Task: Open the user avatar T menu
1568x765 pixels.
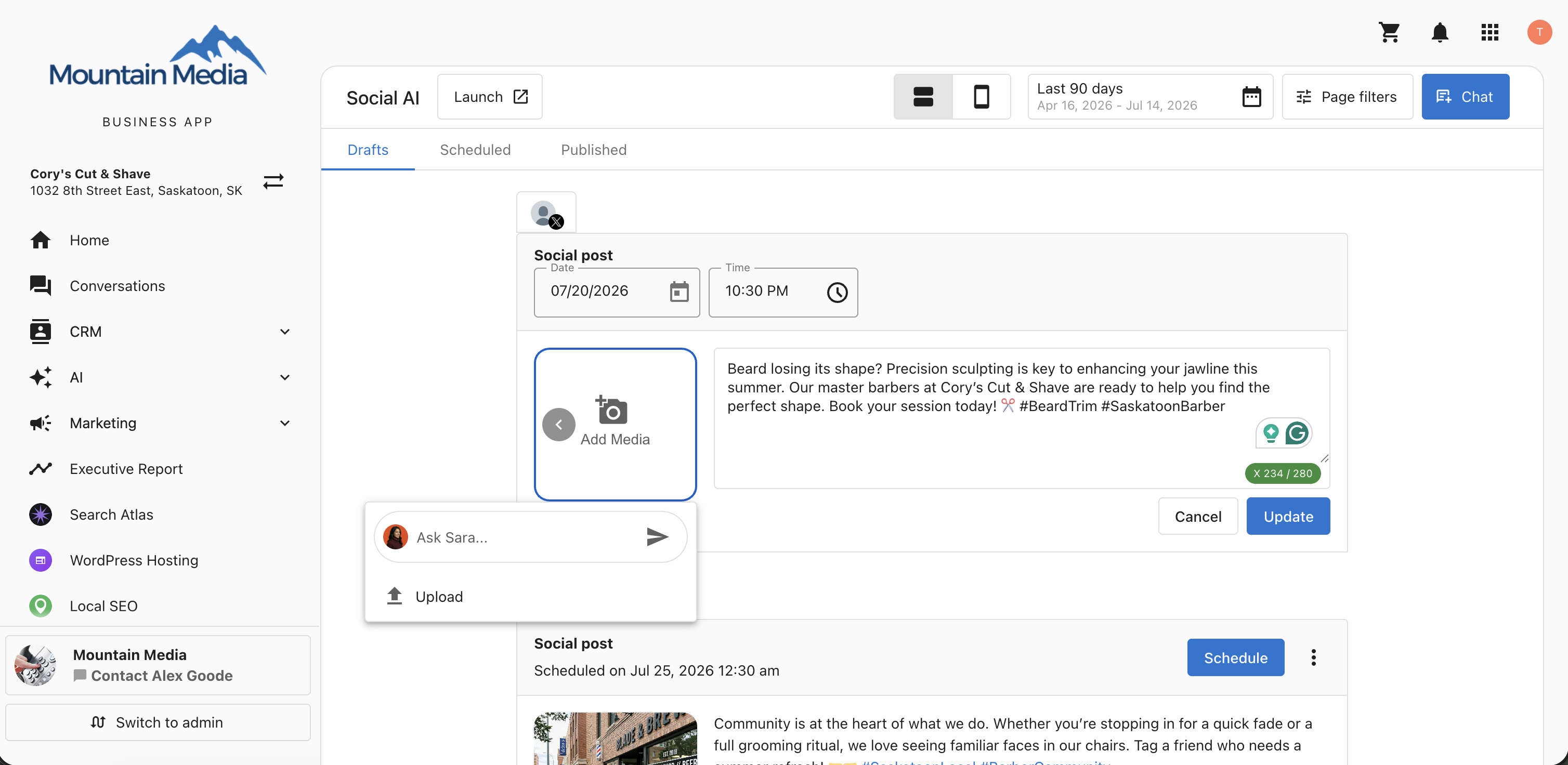Action: coord(1539,32)
